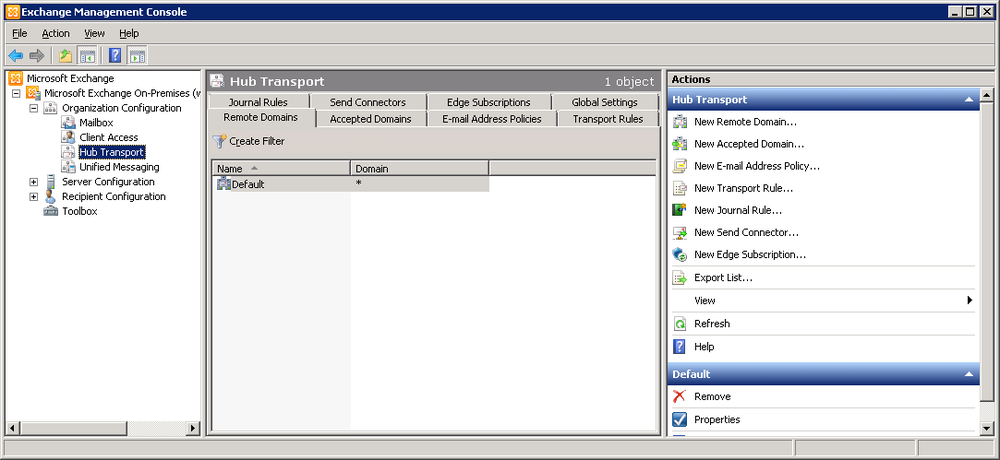Click the blue Help toolbar icon
This screenshot has height=460, width=1000.
coord(115,56)
